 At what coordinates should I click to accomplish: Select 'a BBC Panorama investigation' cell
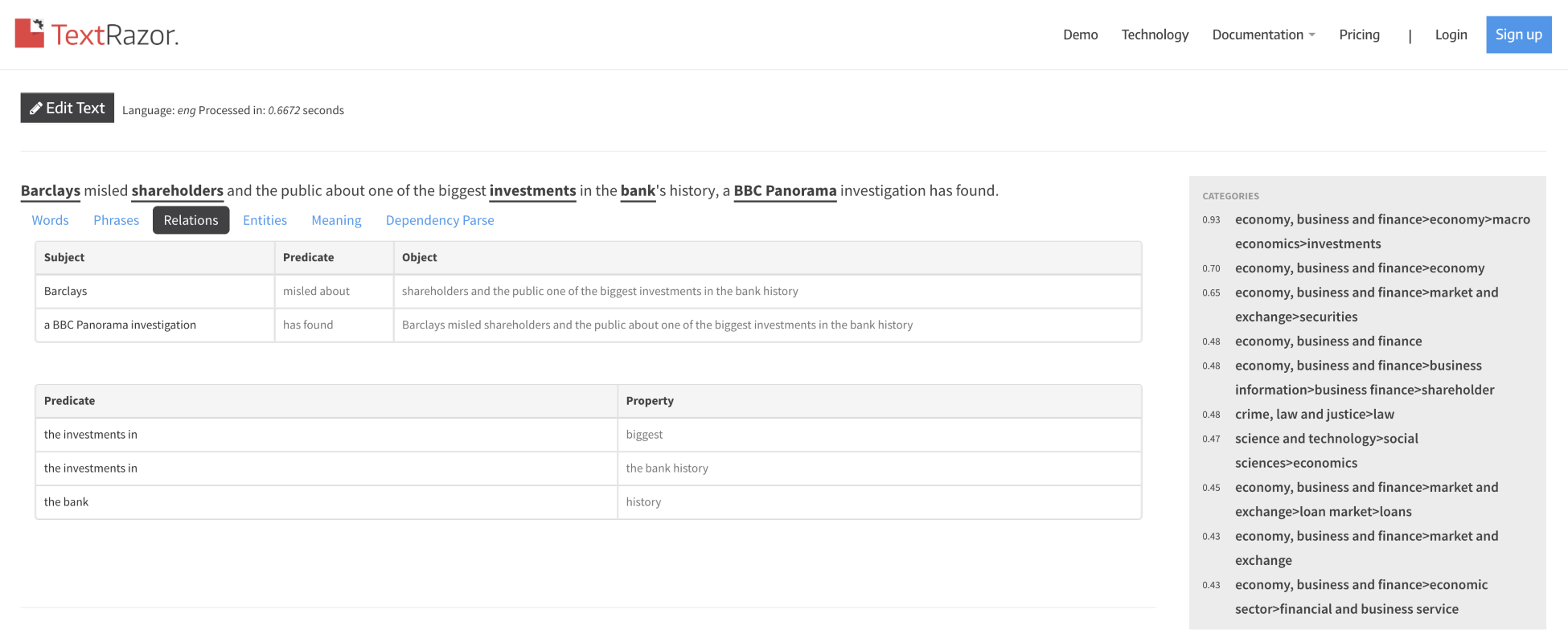[x=154, y=325]
